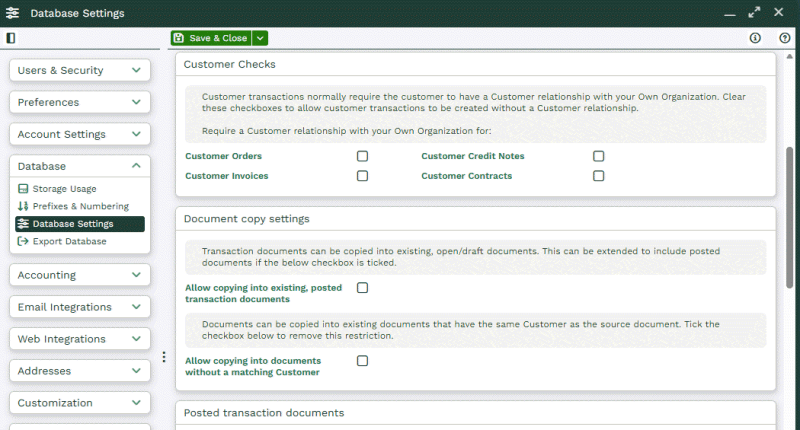Minimize the Database Settings window
800x430 pixels.
pos(730,13)
